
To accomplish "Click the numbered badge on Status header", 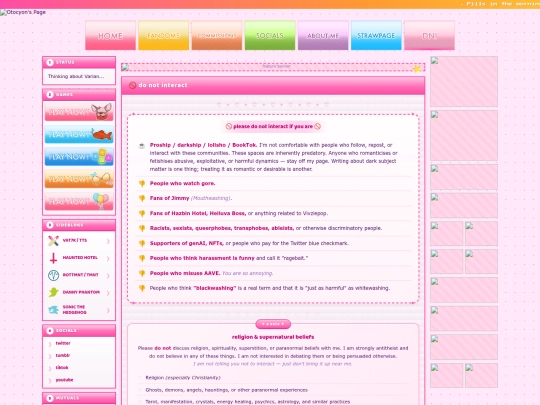I will pyautogui.click(x=50, y=62).
